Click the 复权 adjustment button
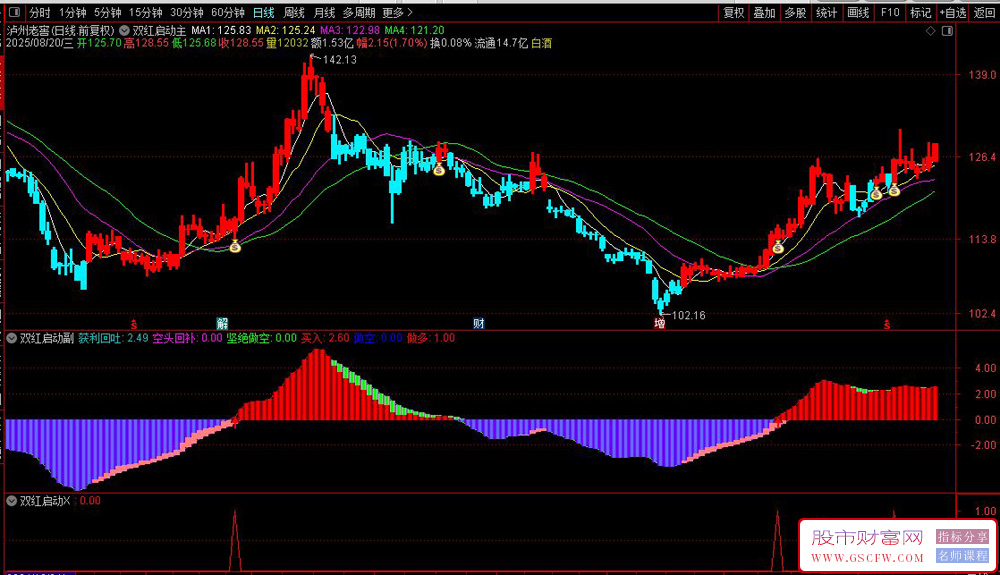 pos(733,13)
